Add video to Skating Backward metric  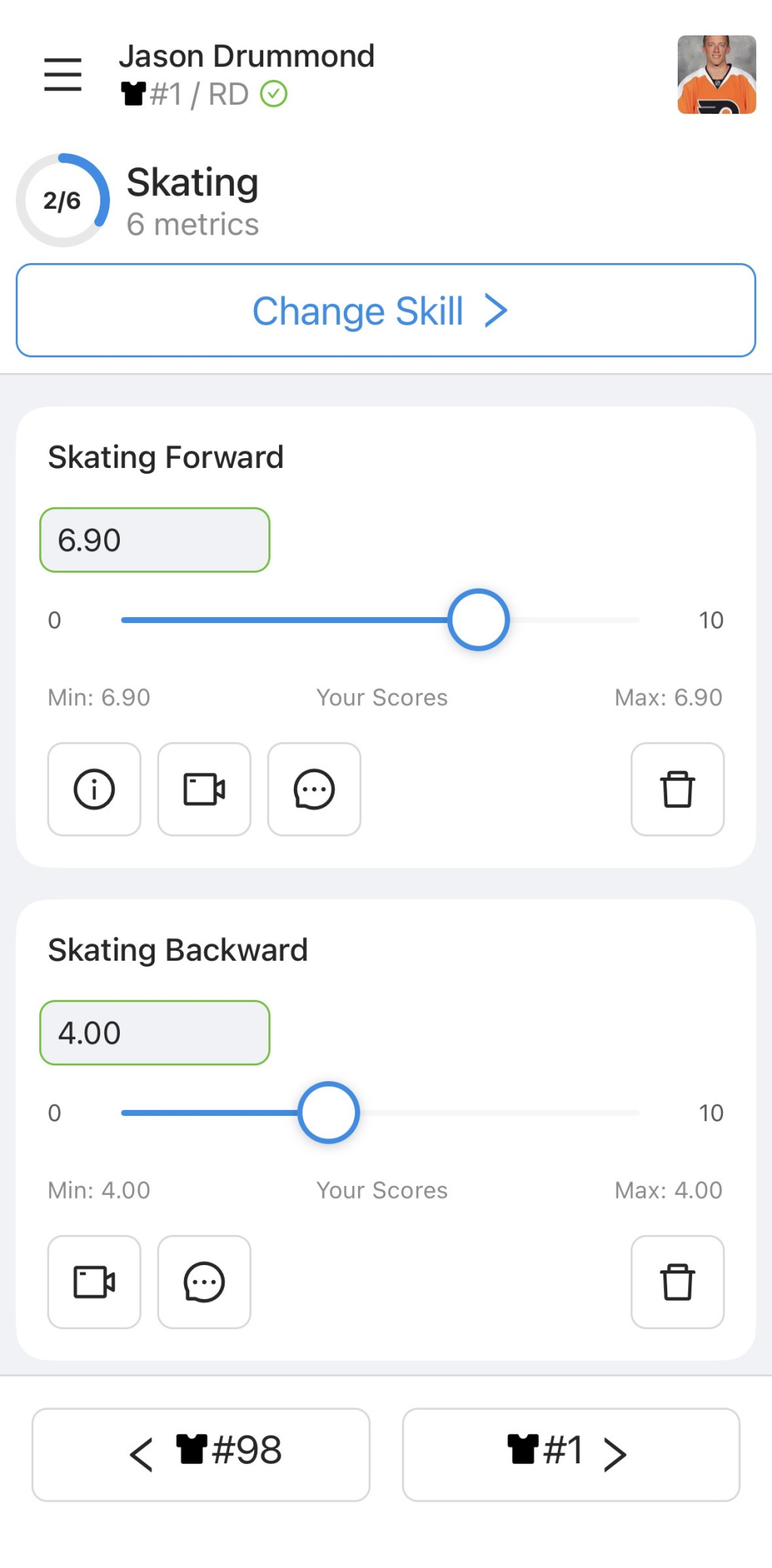point(94,1282)
